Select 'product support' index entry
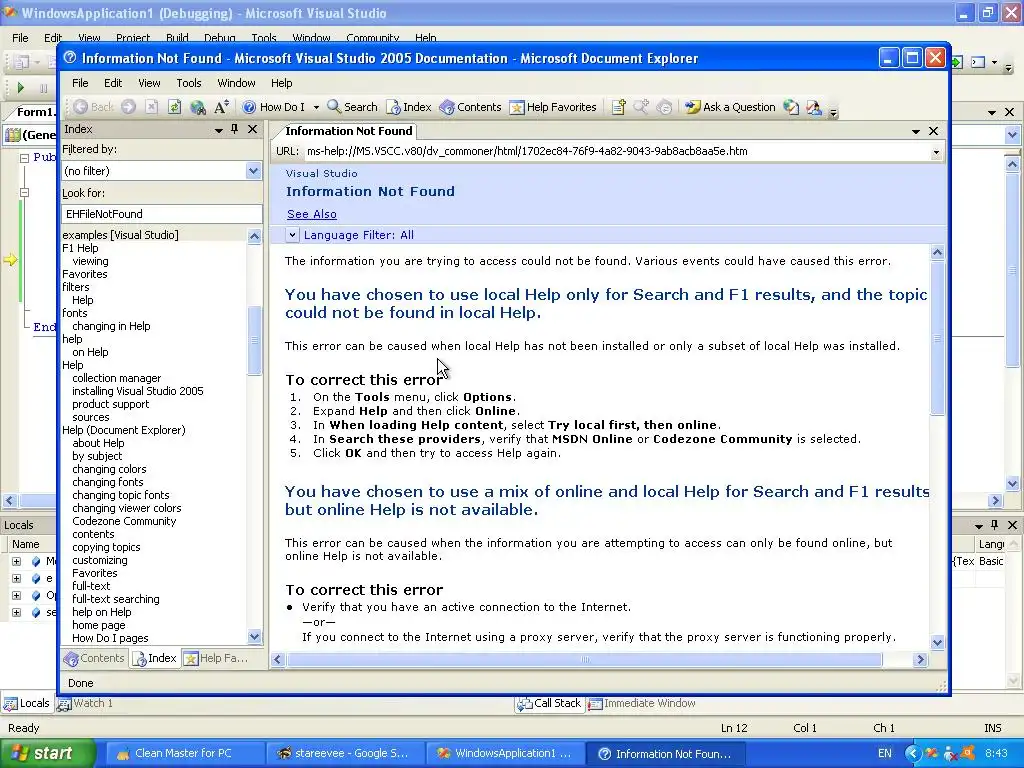Image resolution: width=1024 pixels, height=768 pixels. pyautogui.click(x=110, y=404)
